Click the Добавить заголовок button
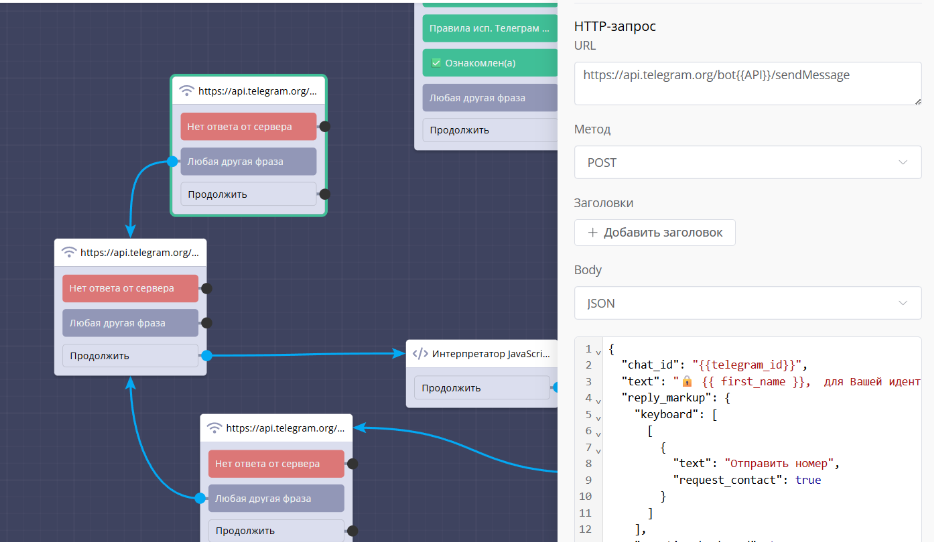The image size is (934, 542). click(654, 233)
